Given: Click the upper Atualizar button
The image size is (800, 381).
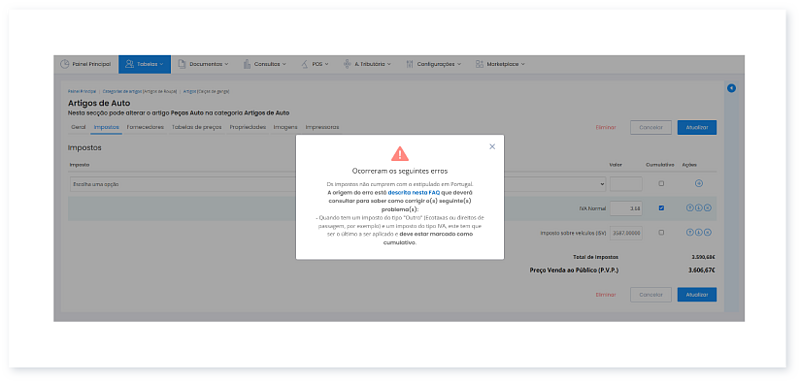Looking at the screenshot, I should tap(697, 128).
